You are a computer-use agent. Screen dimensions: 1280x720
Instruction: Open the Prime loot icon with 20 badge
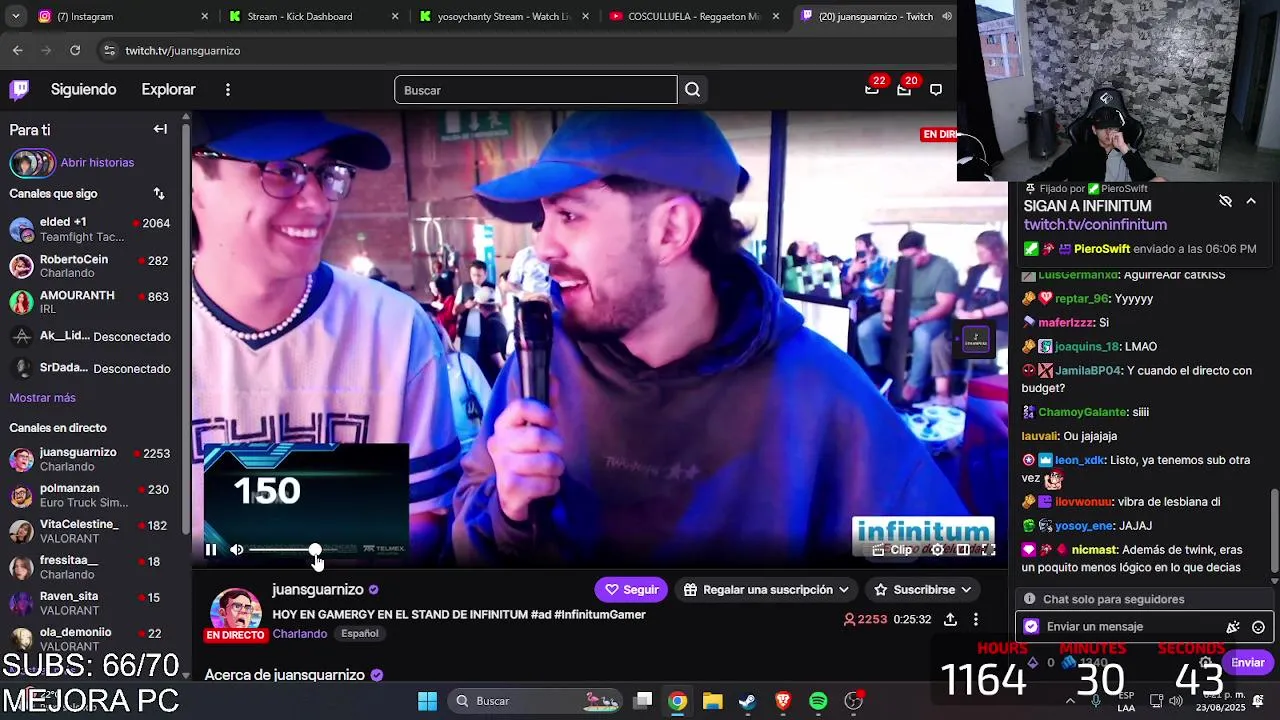click(x=904, y=89)
